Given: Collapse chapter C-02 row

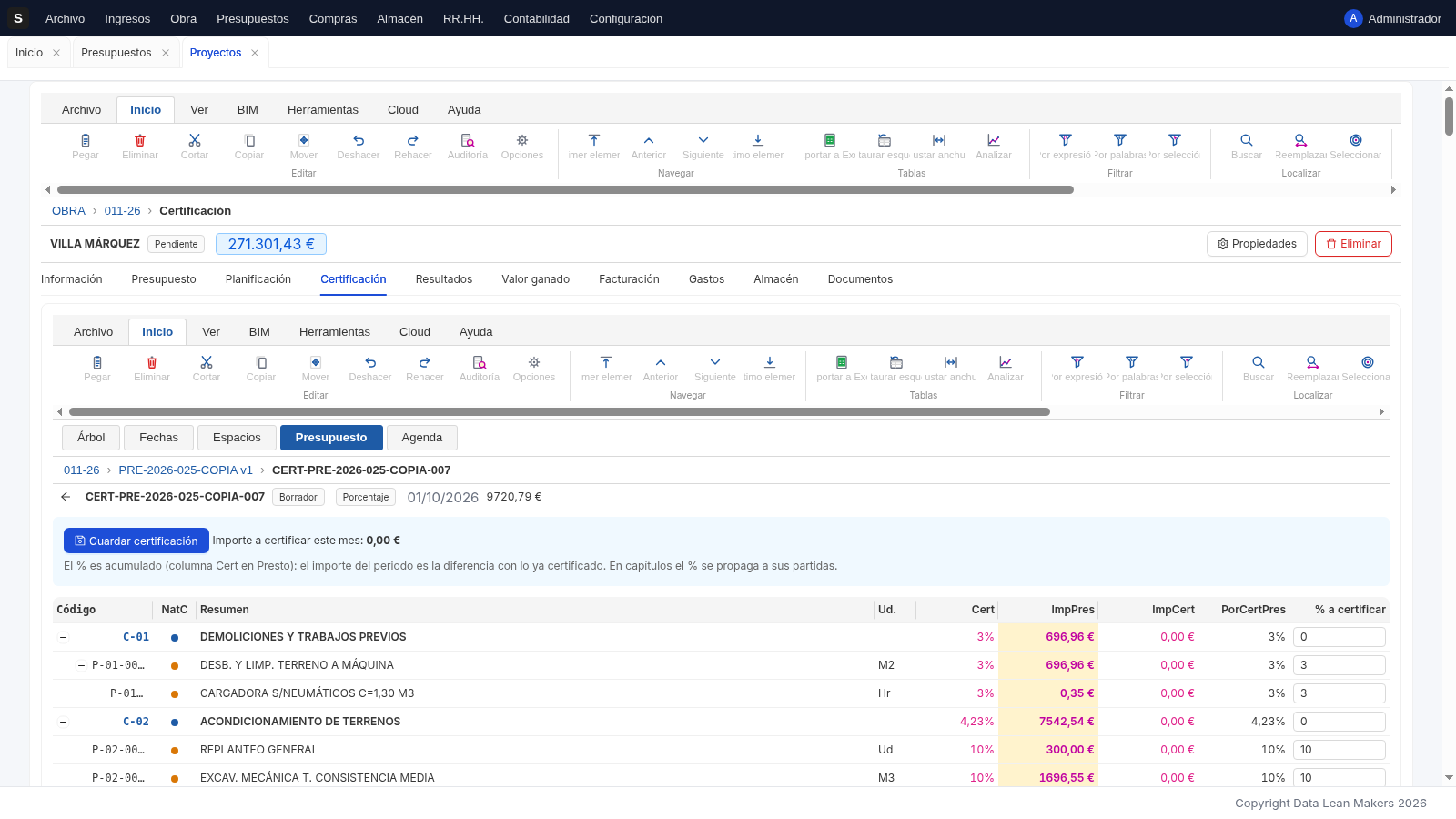Looking at the screenshot, I should (63, 722).
